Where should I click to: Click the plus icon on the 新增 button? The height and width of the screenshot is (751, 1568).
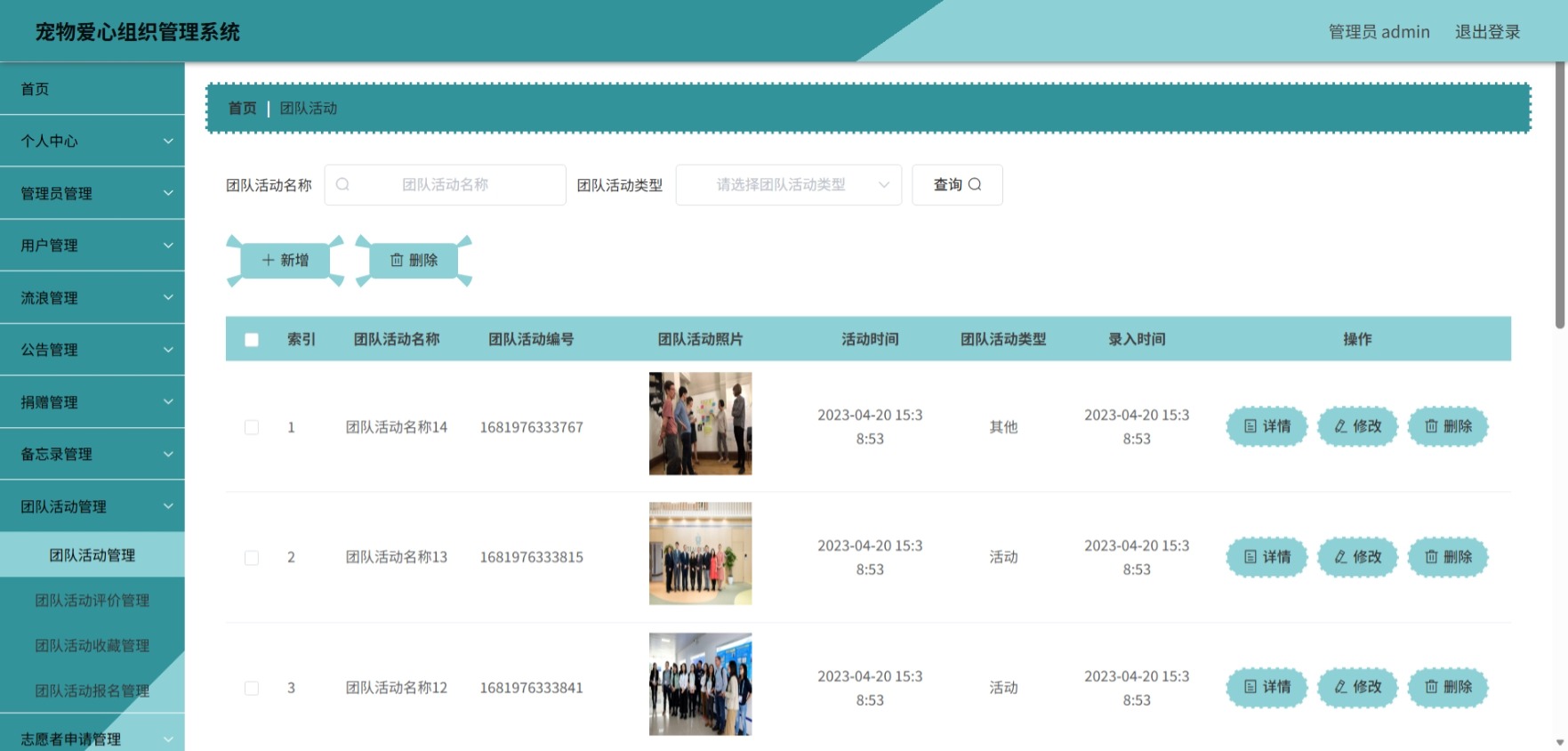(x=268, y=260)
